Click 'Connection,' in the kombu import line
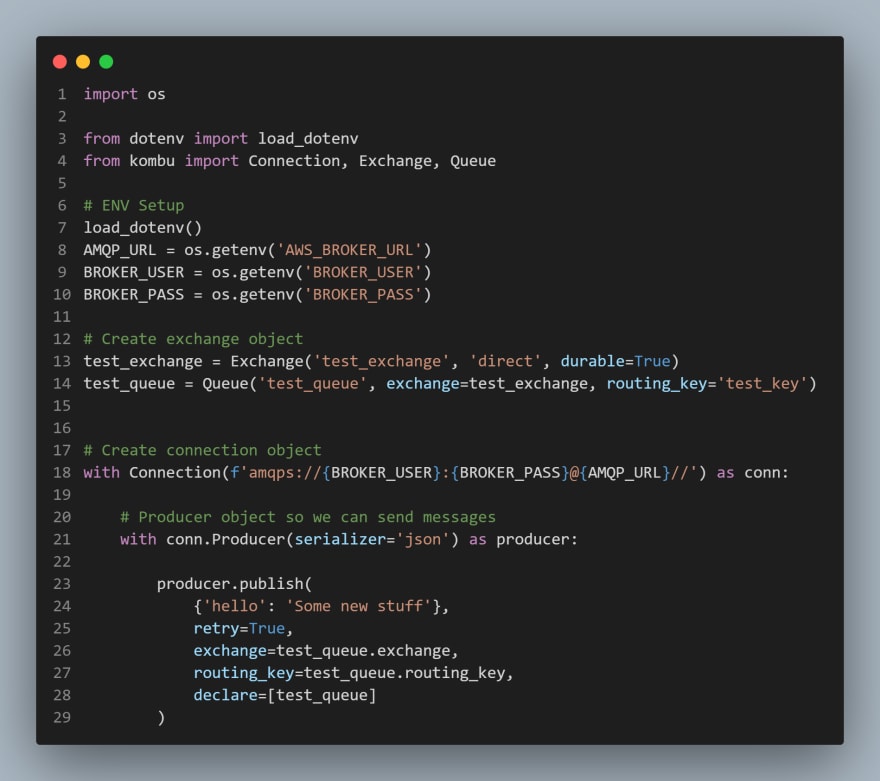The width and height of the screenshot is (880, 781). pyautogui.click(x=298, y=161)
